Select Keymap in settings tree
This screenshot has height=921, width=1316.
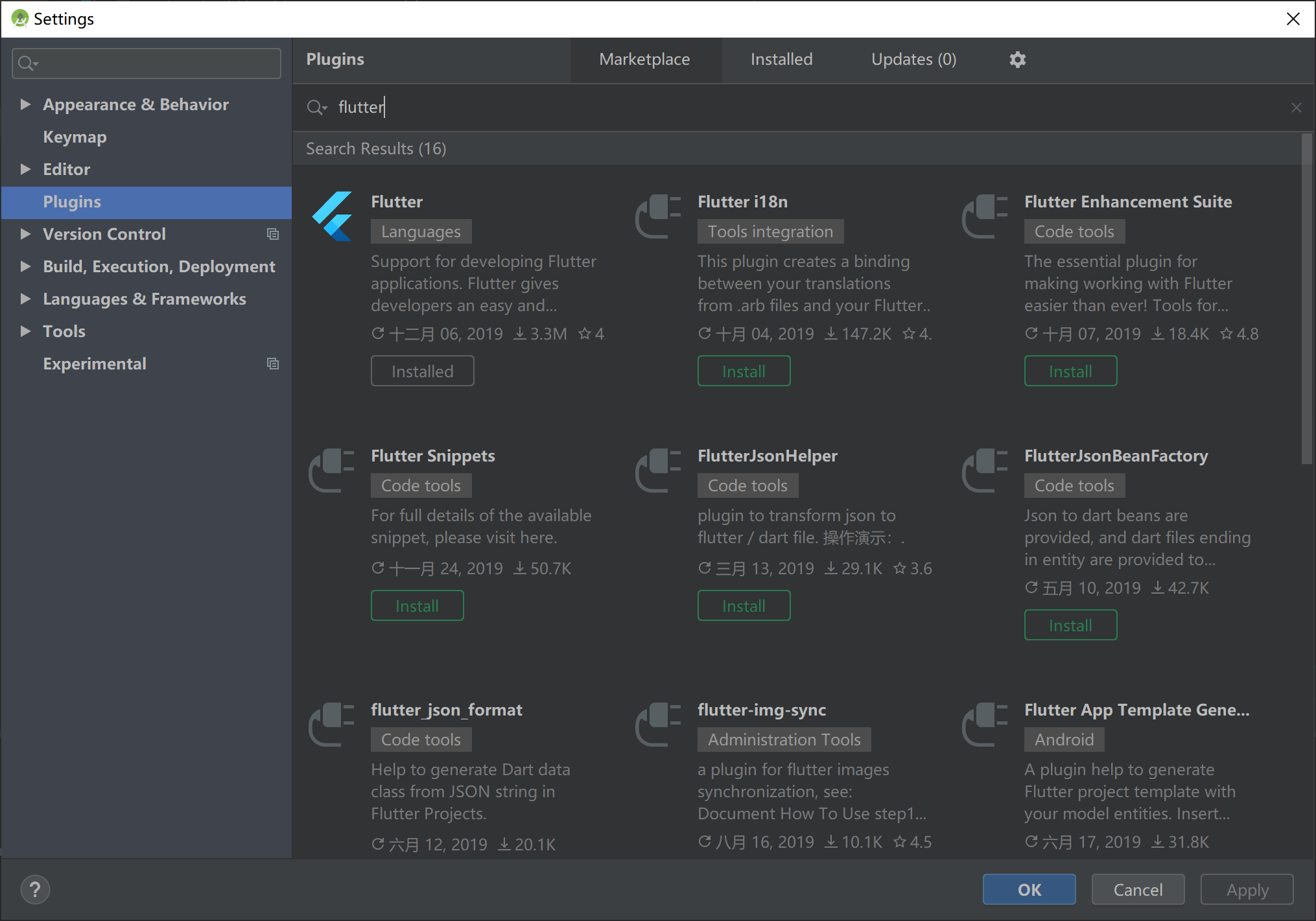(x=75, y=137)
